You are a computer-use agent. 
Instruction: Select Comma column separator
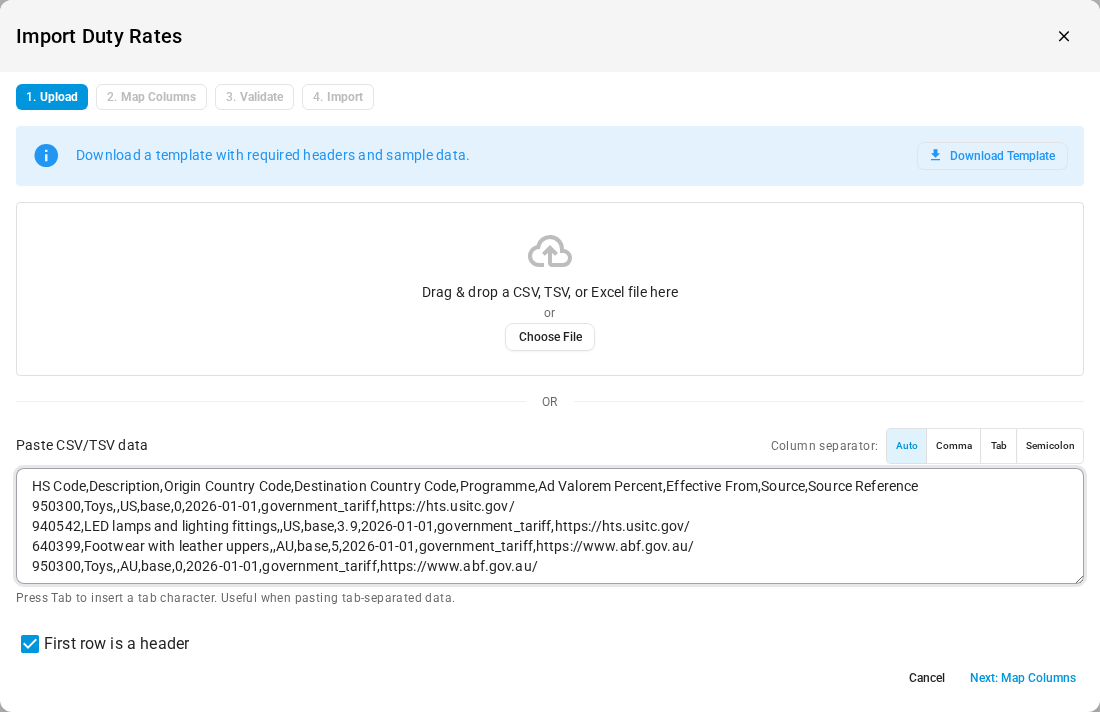point(954,446)
